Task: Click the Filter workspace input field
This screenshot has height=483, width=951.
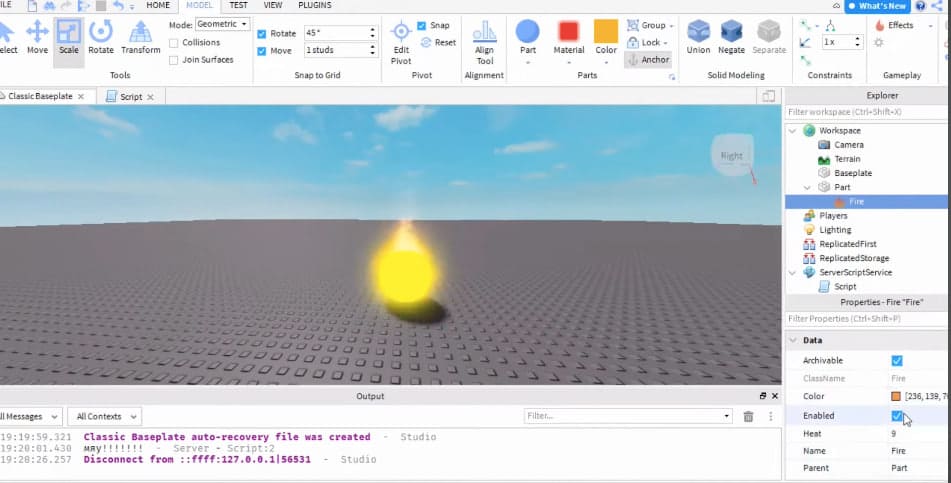Action: pyautogui.click(x=867, y=112)
